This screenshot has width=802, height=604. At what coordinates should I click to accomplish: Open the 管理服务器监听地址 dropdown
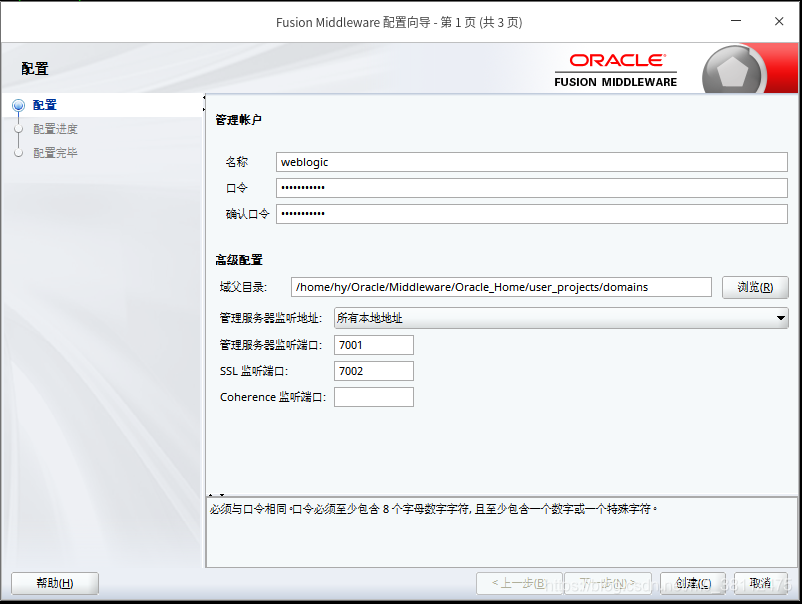click(561, 318)
